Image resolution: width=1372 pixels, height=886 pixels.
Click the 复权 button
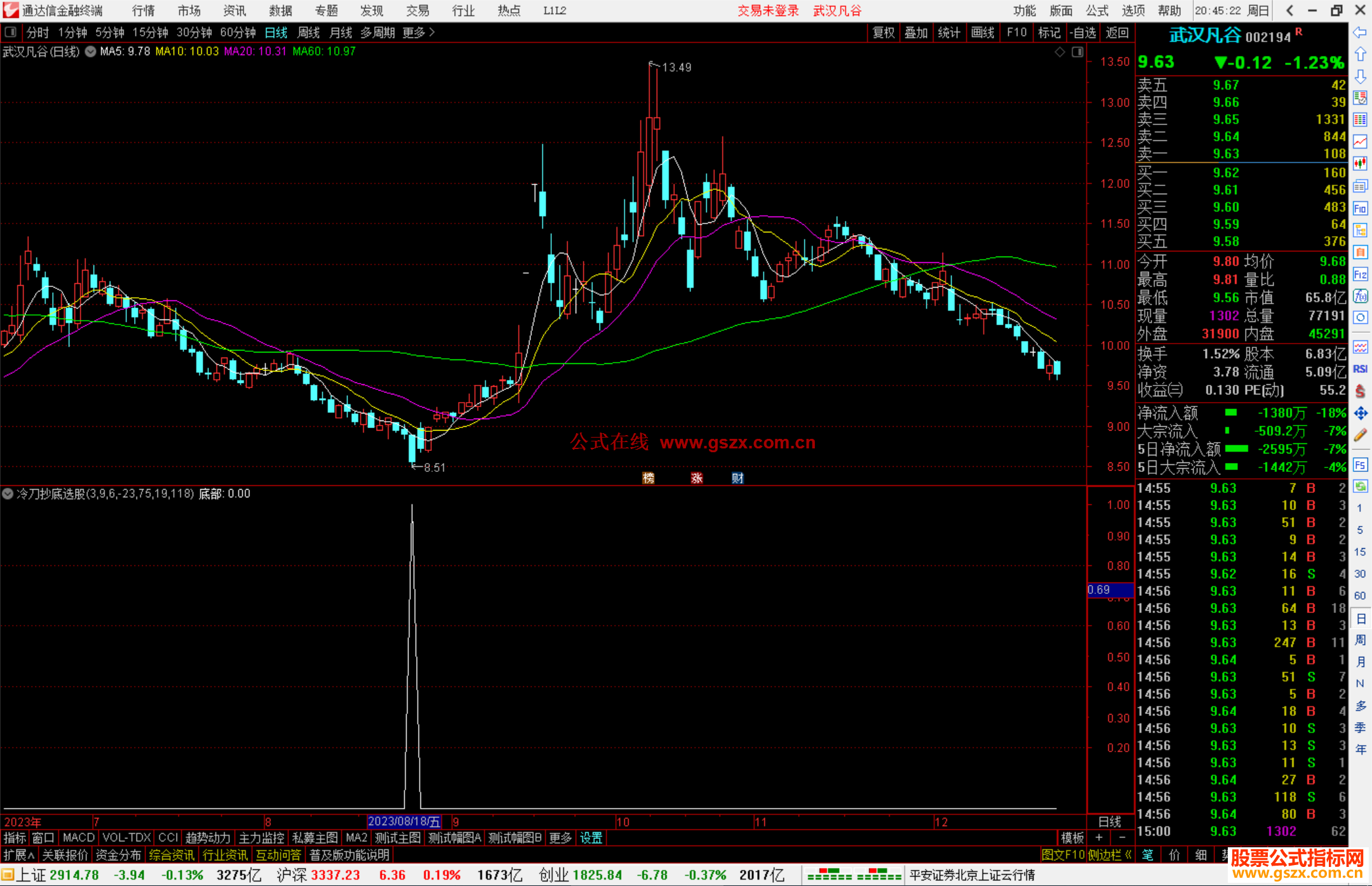883,32
